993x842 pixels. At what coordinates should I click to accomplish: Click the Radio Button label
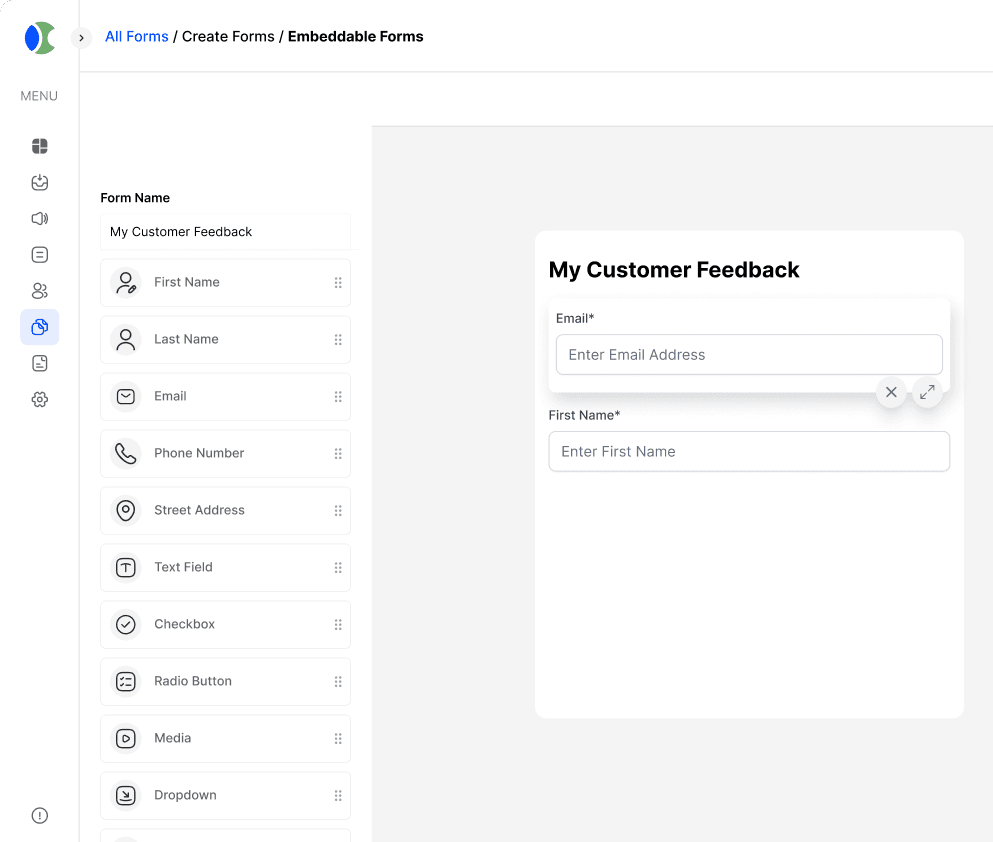(193, 681)
